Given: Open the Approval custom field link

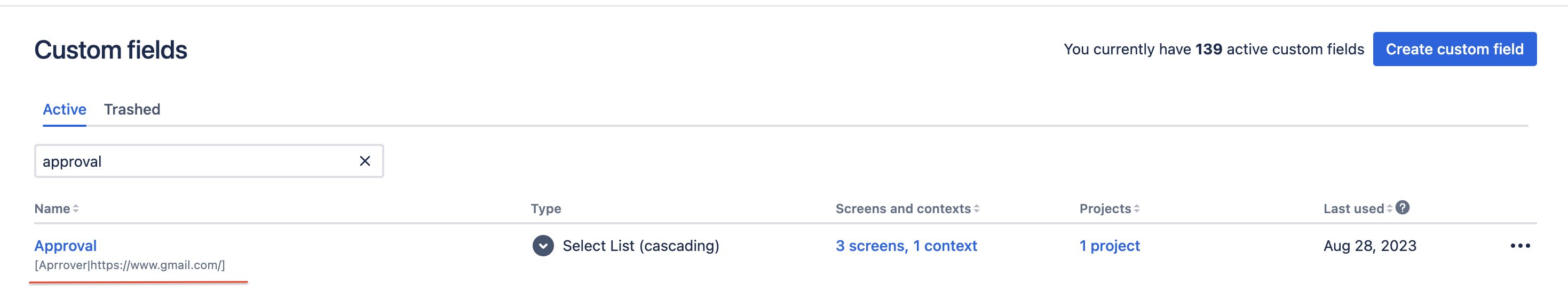Looking at the screenshot, I should tap(66, 246).
